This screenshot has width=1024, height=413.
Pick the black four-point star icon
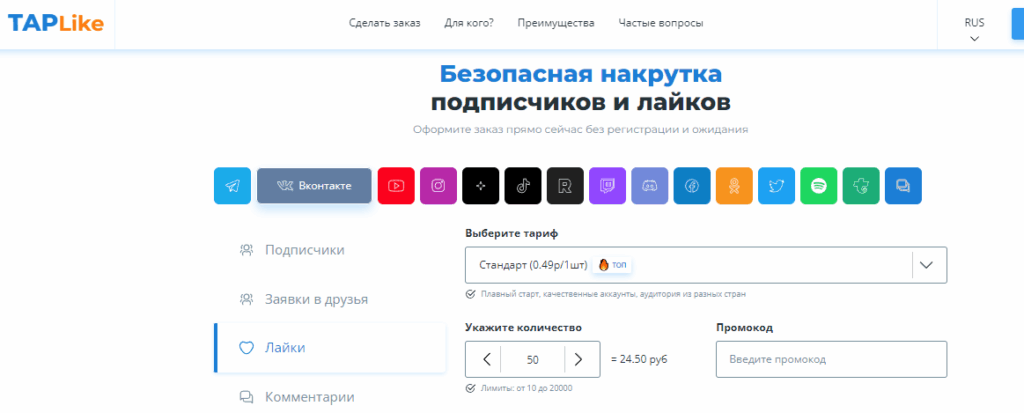(481, 186)
